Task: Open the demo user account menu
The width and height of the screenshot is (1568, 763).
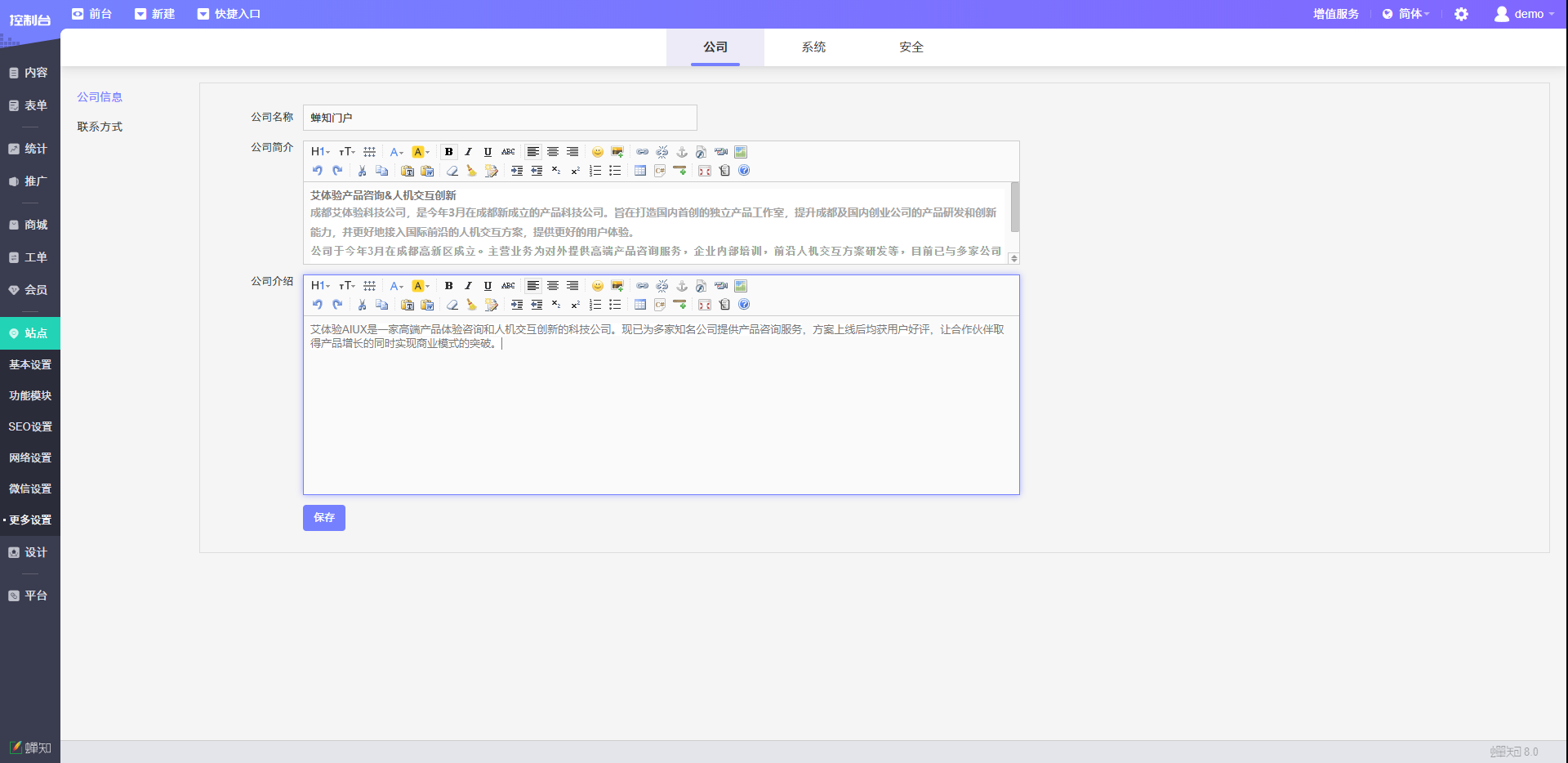Action: [x=1524, y=14]
